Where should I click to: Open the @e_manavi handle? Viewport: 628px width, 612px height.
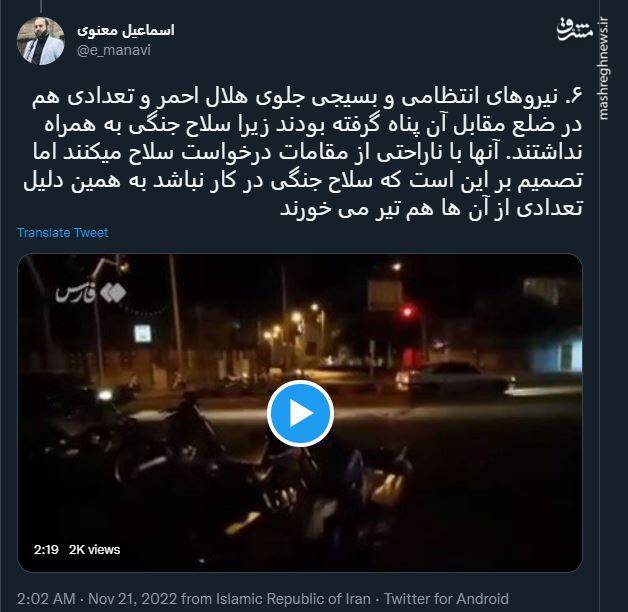pos(114,50)
